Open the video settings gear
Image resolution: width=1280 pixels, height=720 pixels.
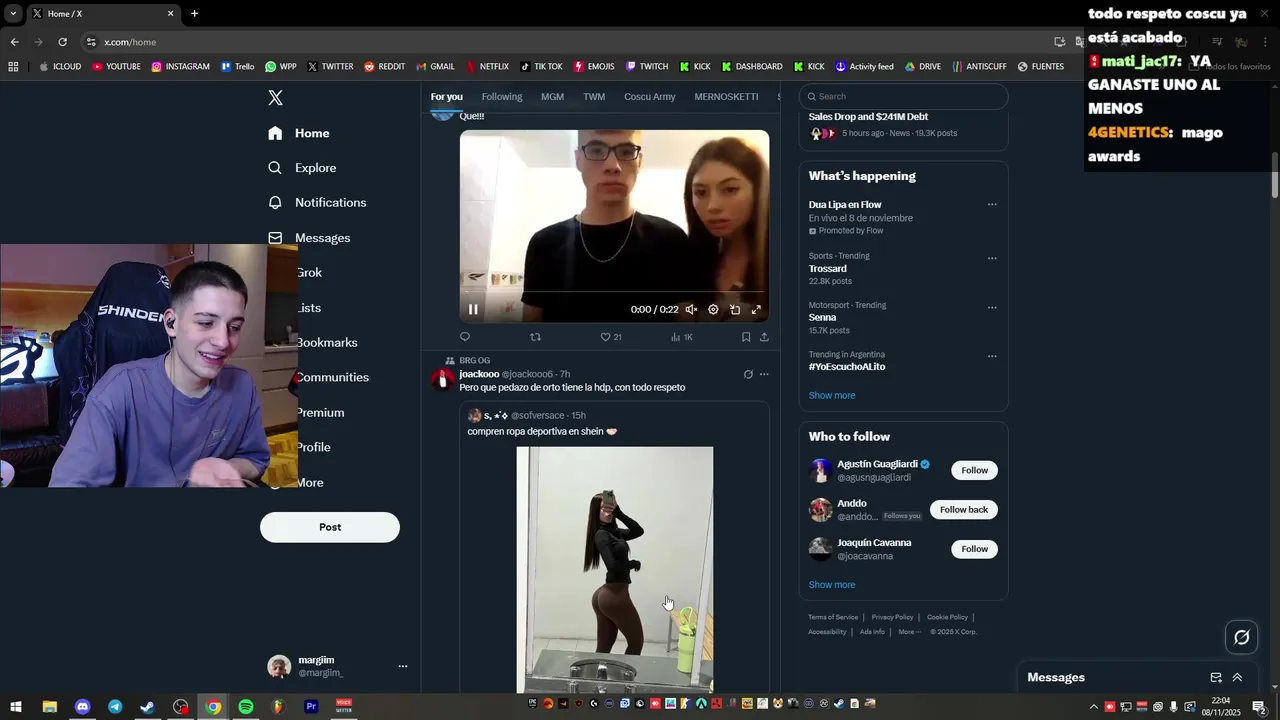click(713, 310)
